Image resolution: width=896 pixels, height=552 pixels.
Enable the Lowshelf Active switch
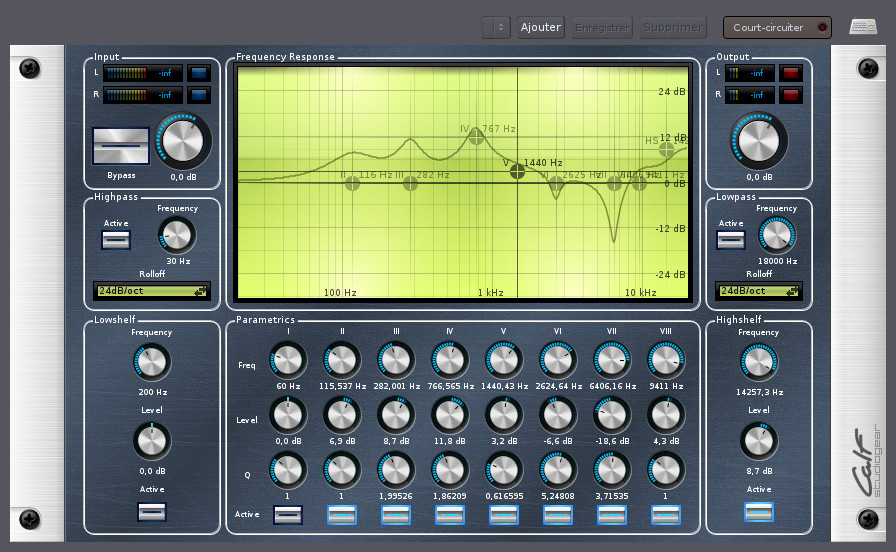click(x=152, y=512)
